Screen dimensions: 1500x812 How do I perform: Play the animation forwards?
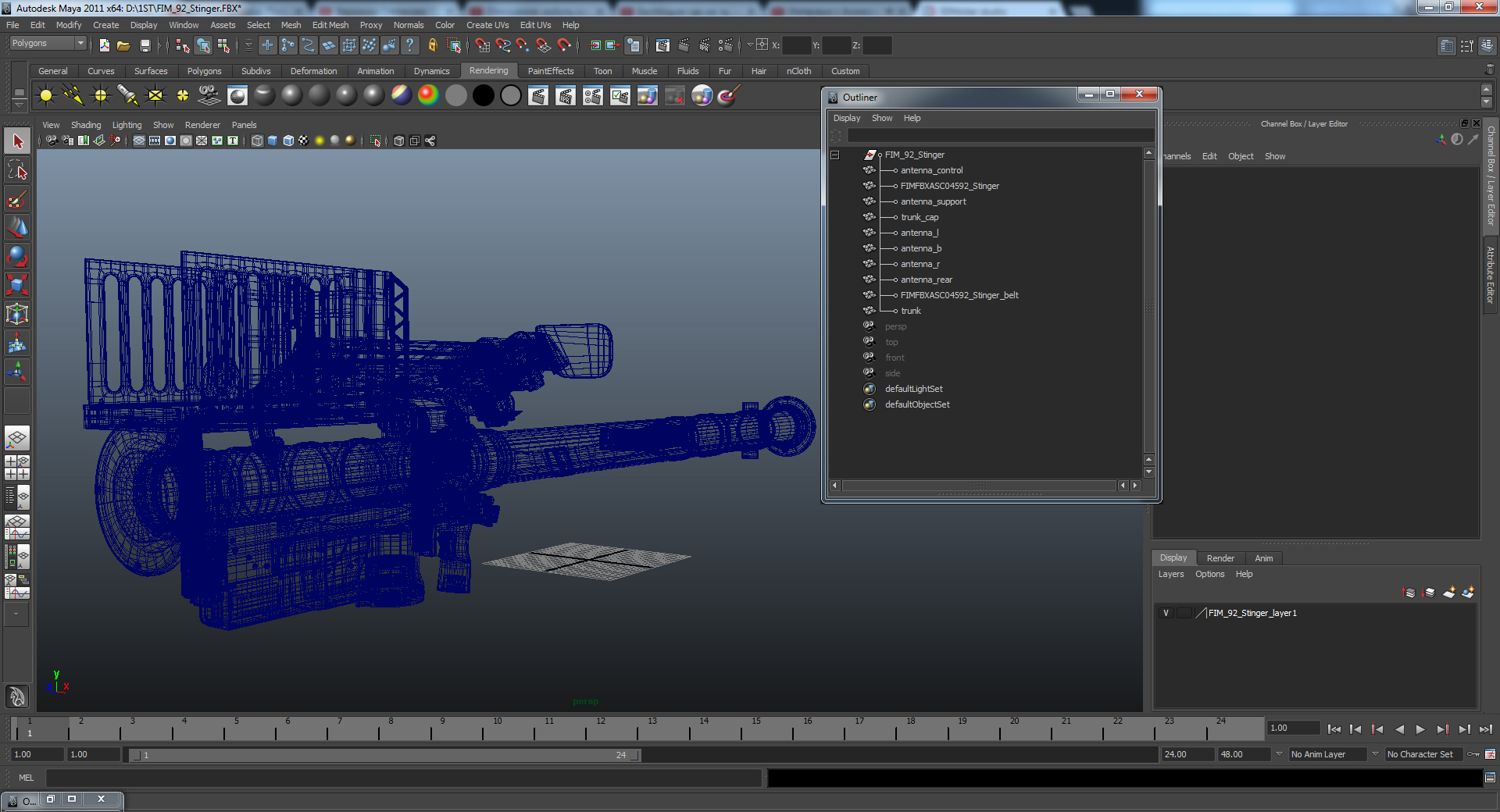click(x=1420, y=729)
